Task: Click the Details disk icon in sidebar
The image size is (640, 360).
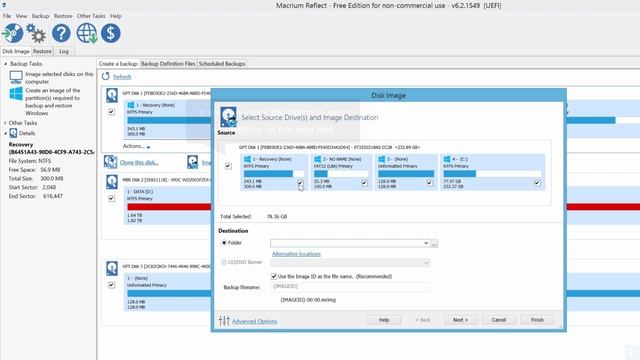Action: [x=13, y=133]
